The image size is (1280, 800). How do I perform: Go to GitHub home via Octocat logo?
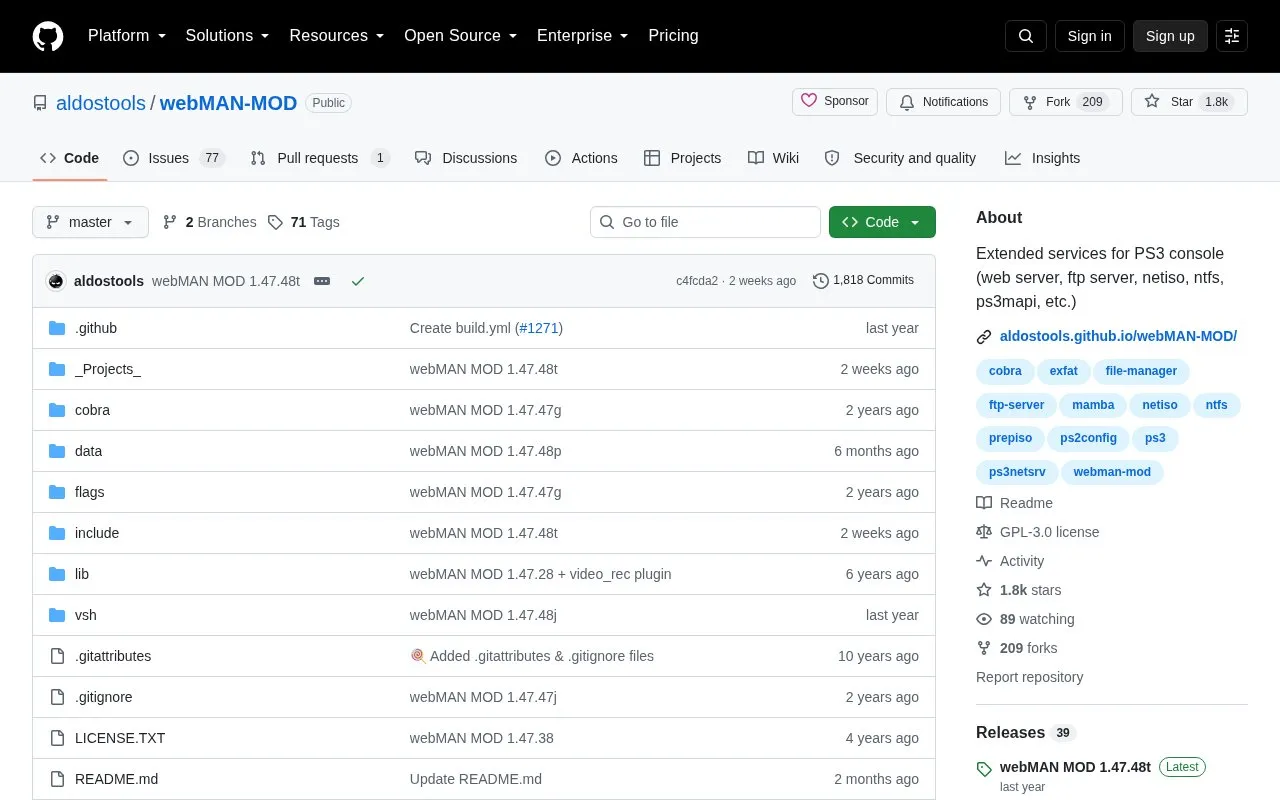coord(48,36)
